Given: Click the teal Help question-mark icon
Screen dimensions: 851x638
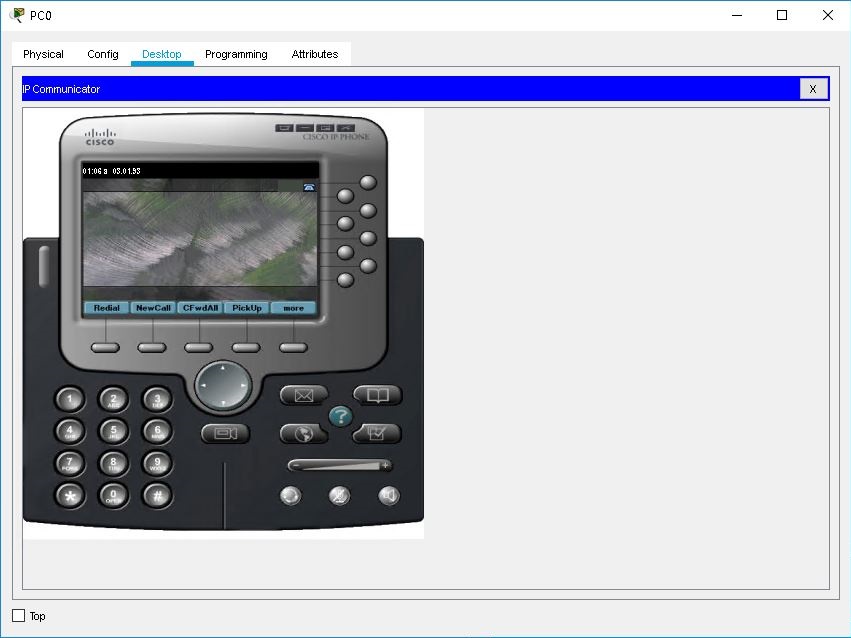Looking at the screenshot, I should pos(340,416).
